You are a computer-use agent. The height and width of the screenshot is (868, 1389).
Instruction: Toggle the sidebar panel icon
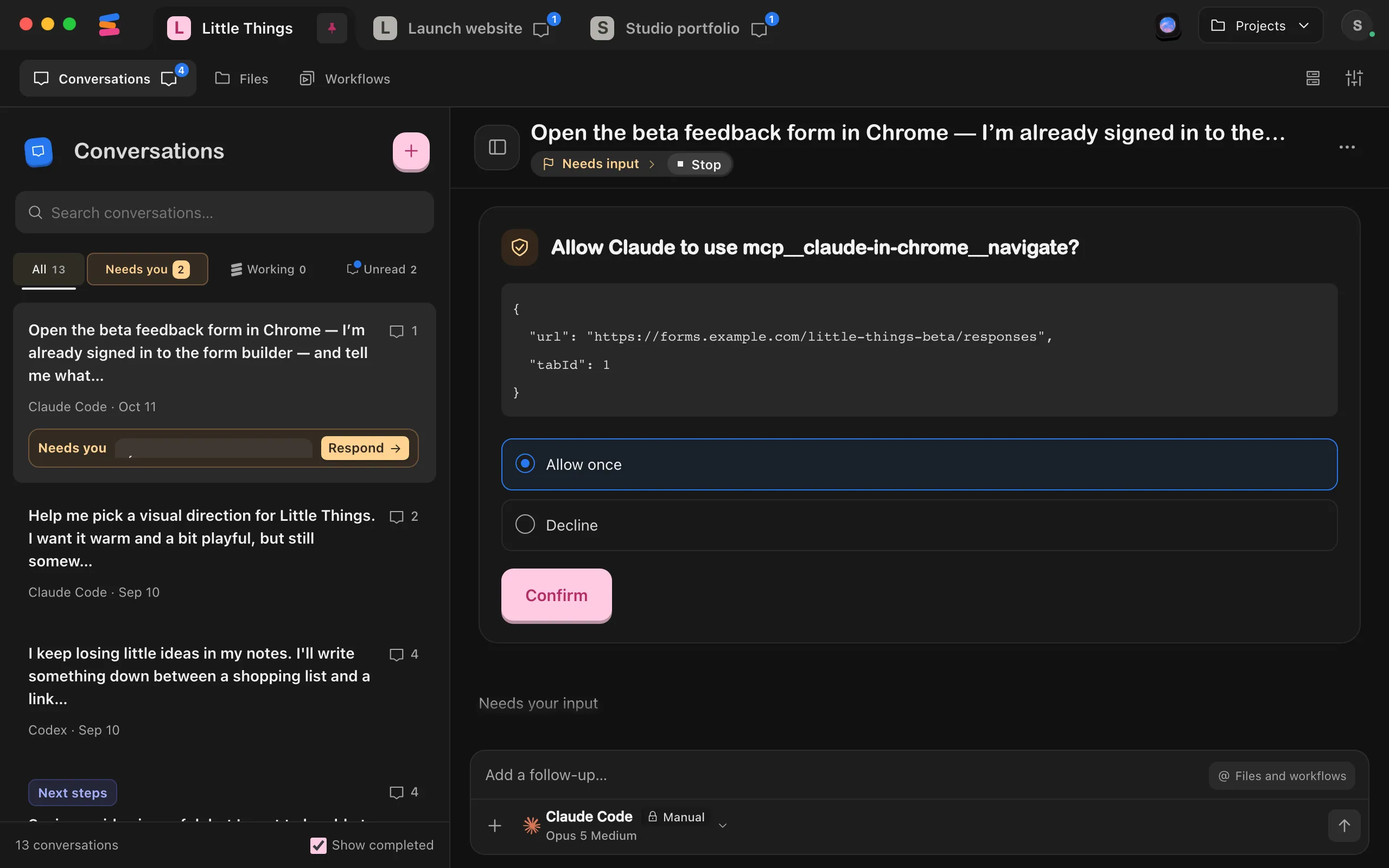(x=497, y=148)
